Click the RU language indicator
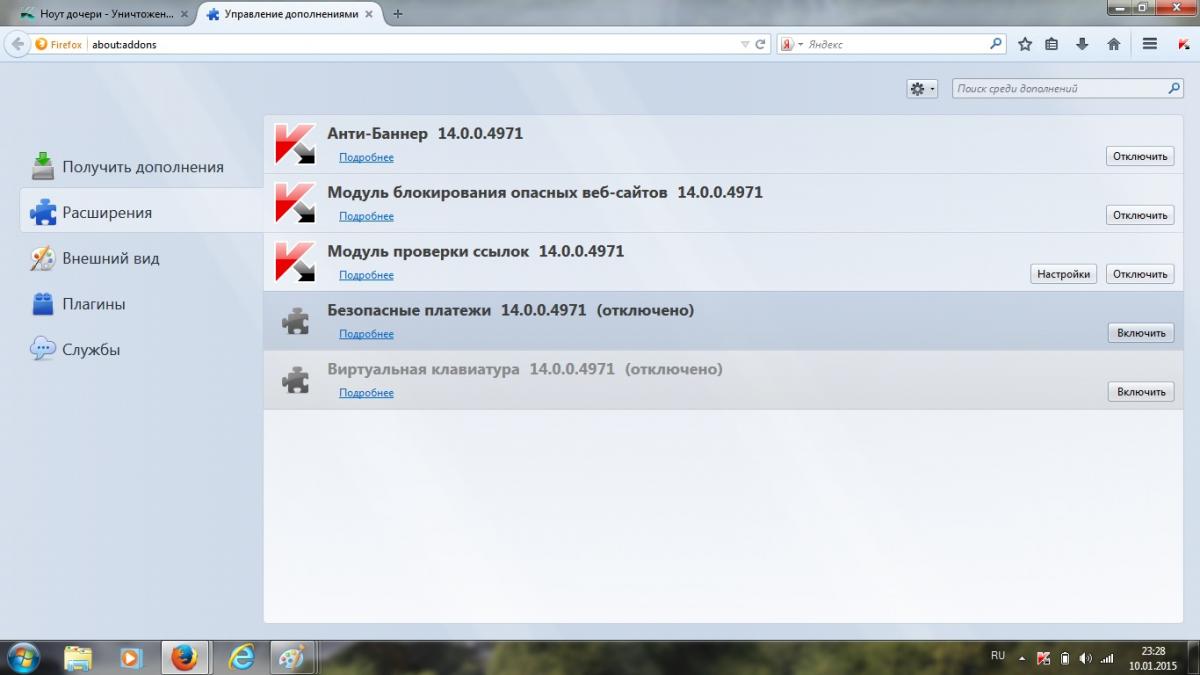Screen dimensions: 1200x675 point(998,656)
